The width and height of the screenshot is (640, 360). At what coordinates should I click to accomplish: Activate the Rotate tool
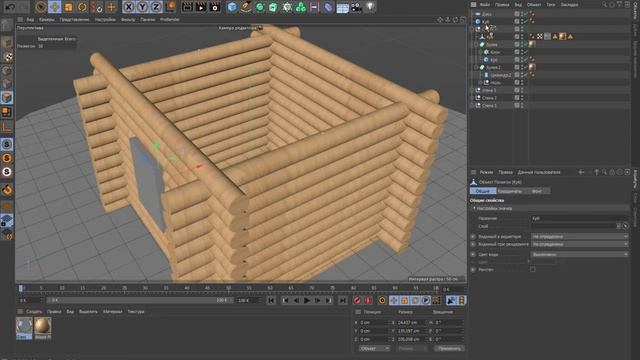tap(82, 7)
